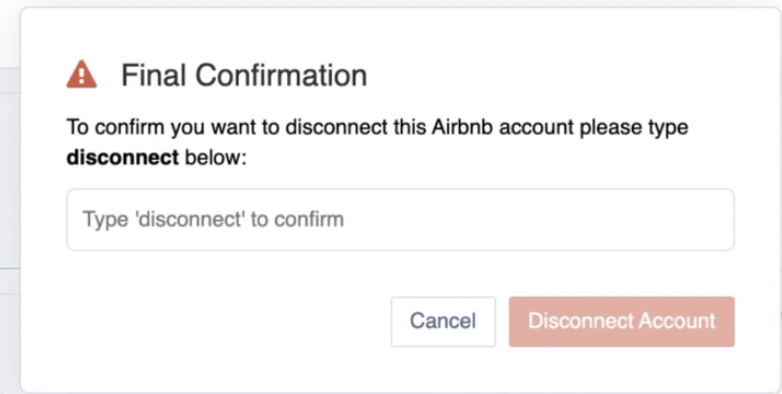The width and height of the screenshot is (782, 394).
Task: Click the word 'below:' after disconnect
Action: coord(215,158)
